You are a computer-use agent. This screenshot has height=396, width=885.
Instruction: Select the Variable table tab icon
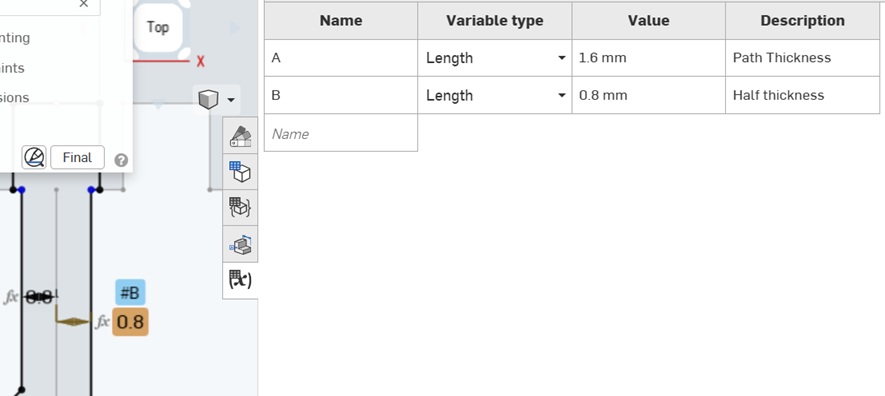coord(240,280)
